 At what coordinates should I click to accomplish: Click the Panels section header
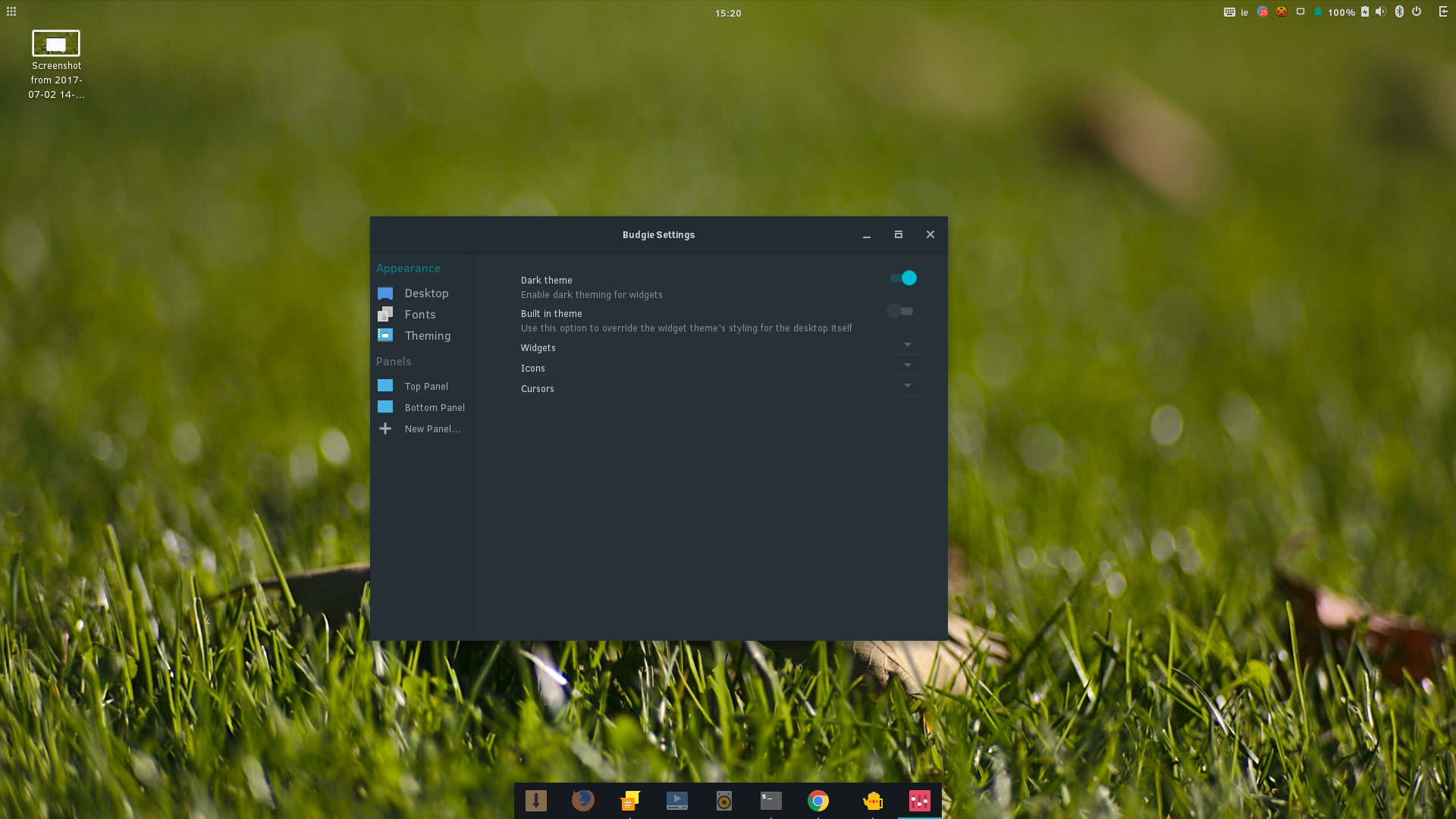coord(394,362)
